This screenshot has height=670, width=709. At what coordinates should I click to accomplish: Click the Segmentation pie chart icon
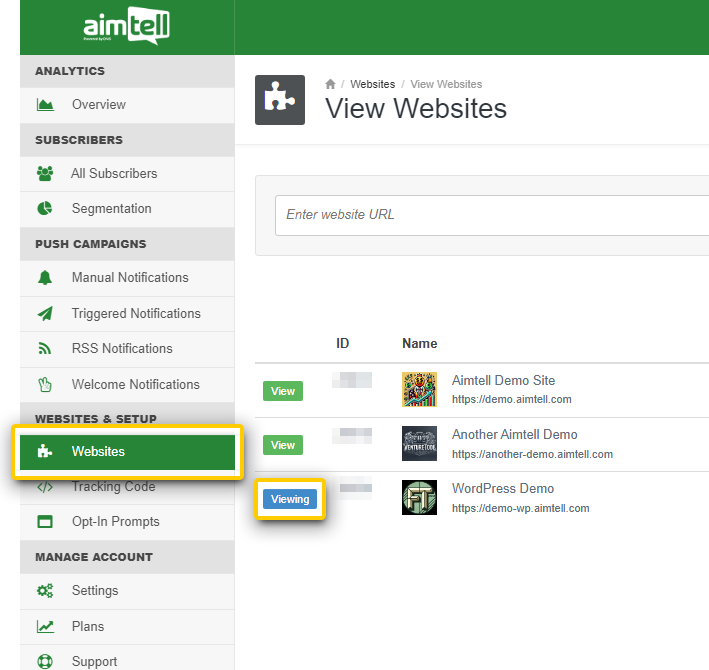(x=45, y=209)
